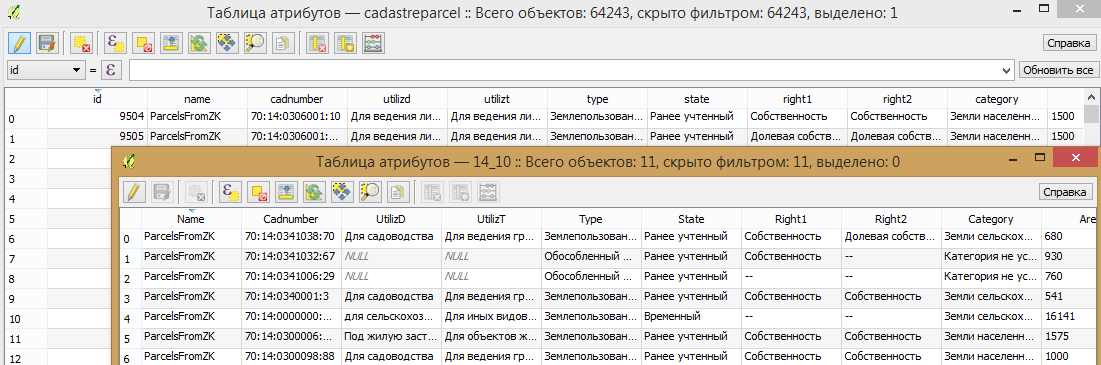Click the Cadnumber header in 14_10 table

(291, 219)
